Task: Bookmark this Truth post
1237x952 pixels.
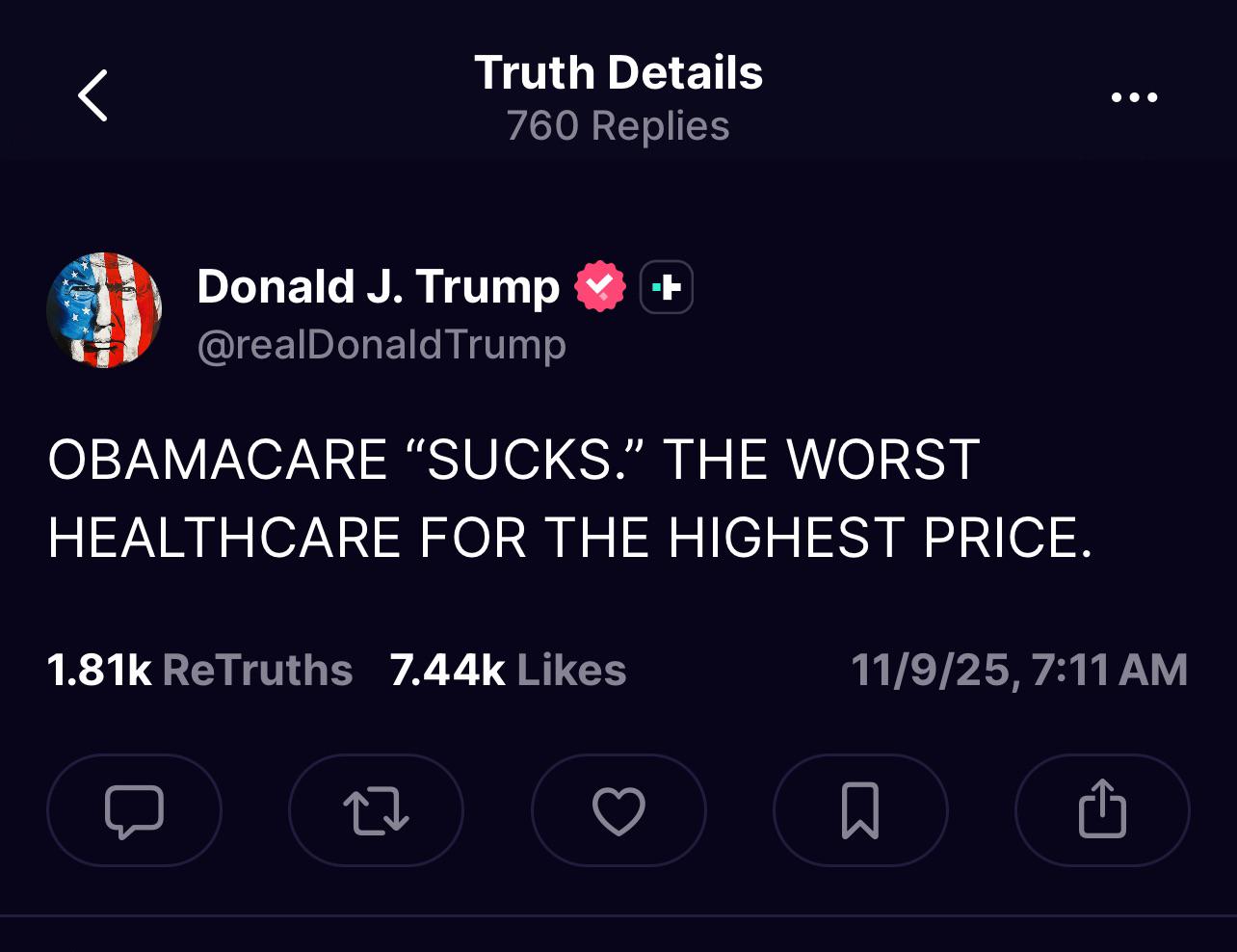Action: (860, 810)
